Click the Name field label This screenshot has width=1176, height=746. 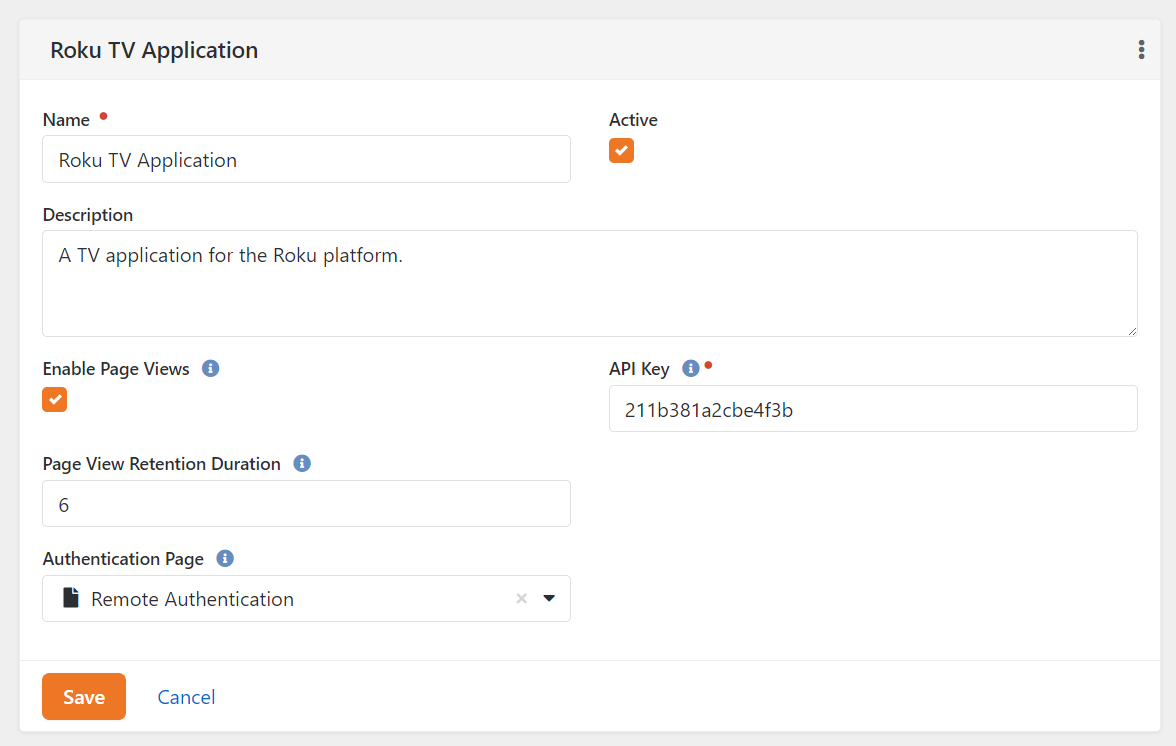[66, 120]
